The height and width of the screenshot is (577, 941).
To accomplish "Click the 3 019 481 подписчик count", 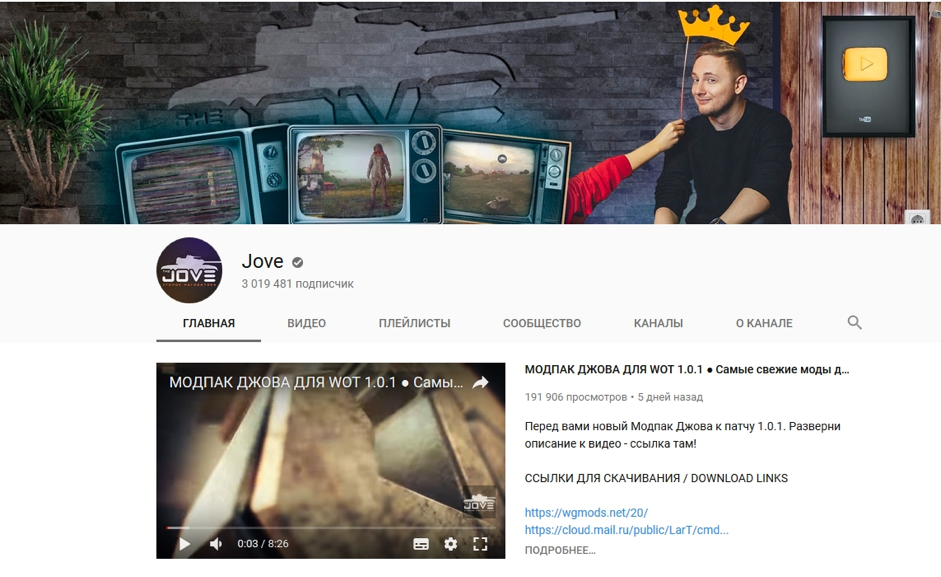I will point(298,284).
